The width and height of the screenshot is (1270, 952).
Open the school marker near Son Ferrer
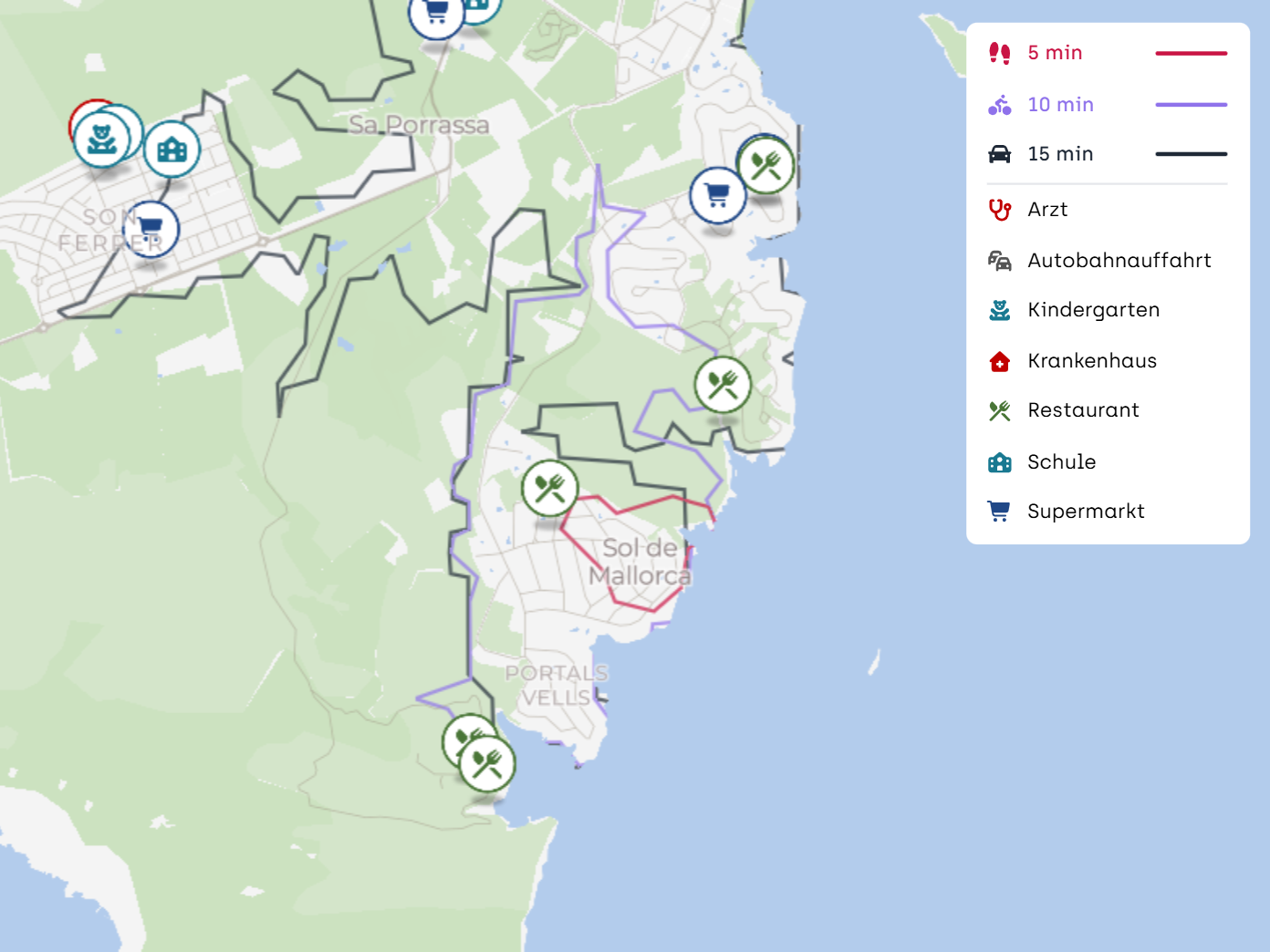coord(172,150)
